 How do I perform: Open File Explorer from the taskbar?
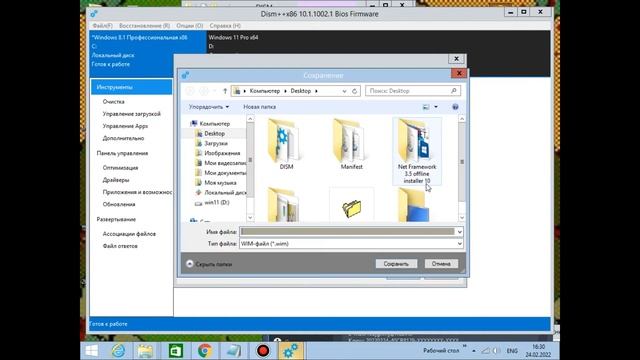tap(145, 351)
